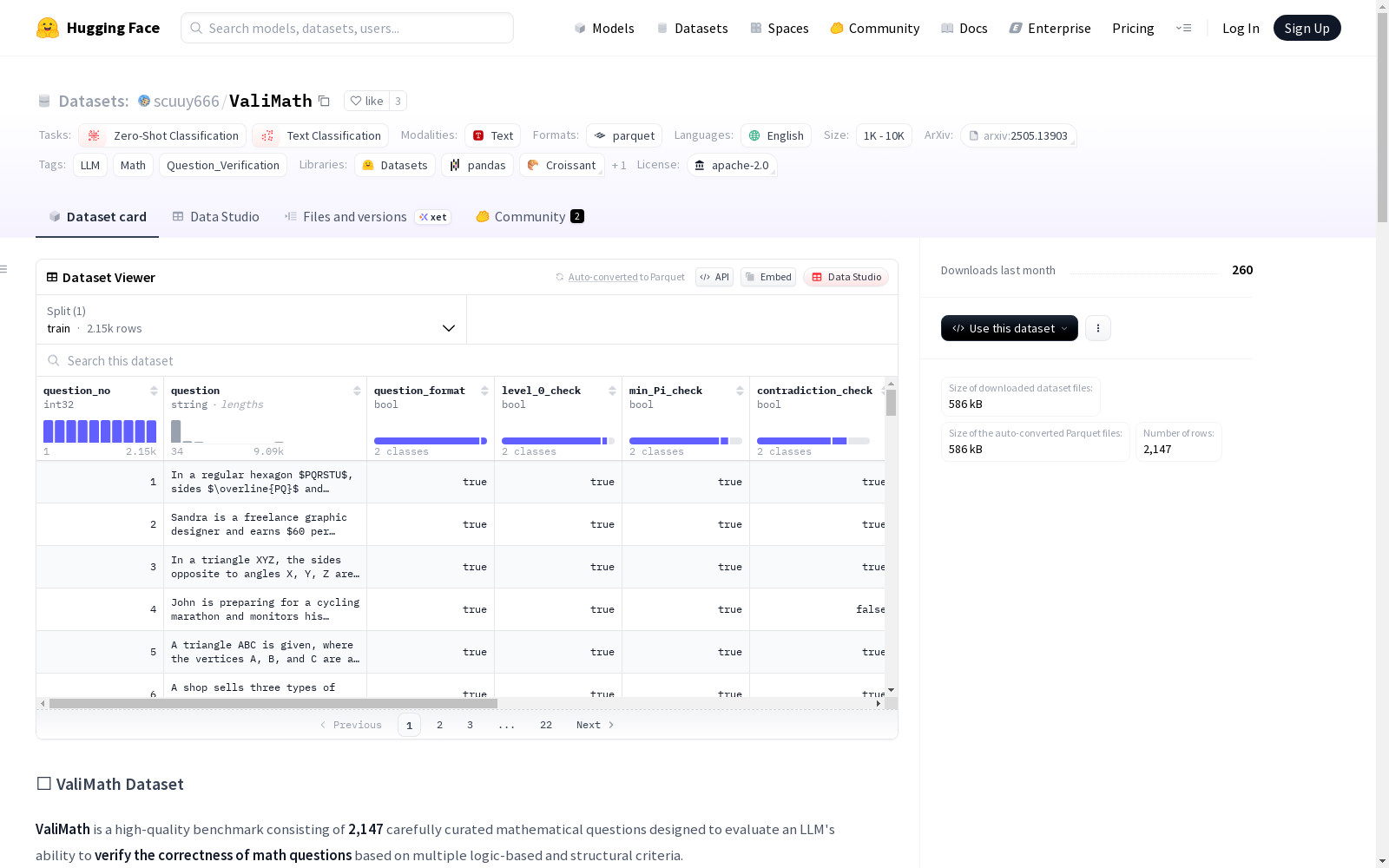Click the Question_Verification tag
Screen dimensions: 1389x868
223,165
